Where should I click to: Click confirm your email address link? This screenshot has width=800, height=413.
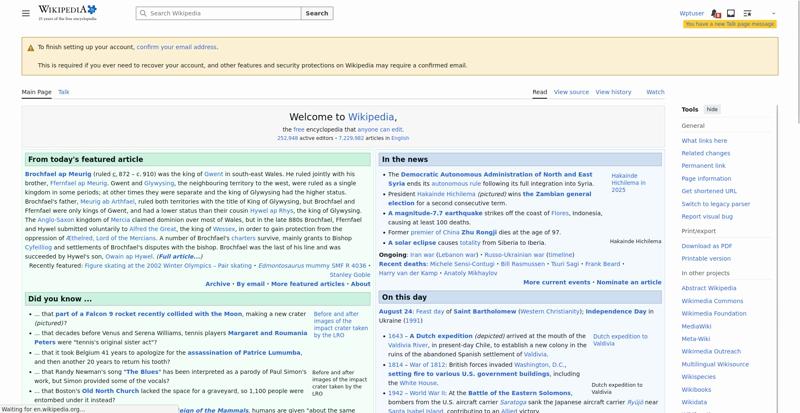coord(177,47)
